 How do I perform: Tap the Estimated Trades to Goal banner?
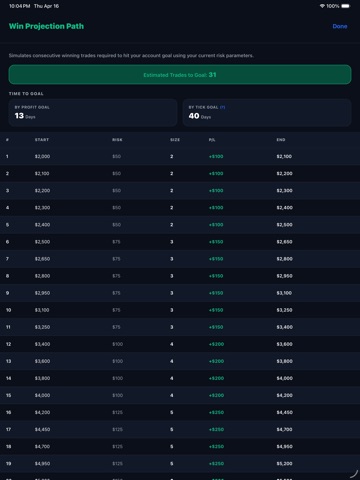click(x=180, y=75)
